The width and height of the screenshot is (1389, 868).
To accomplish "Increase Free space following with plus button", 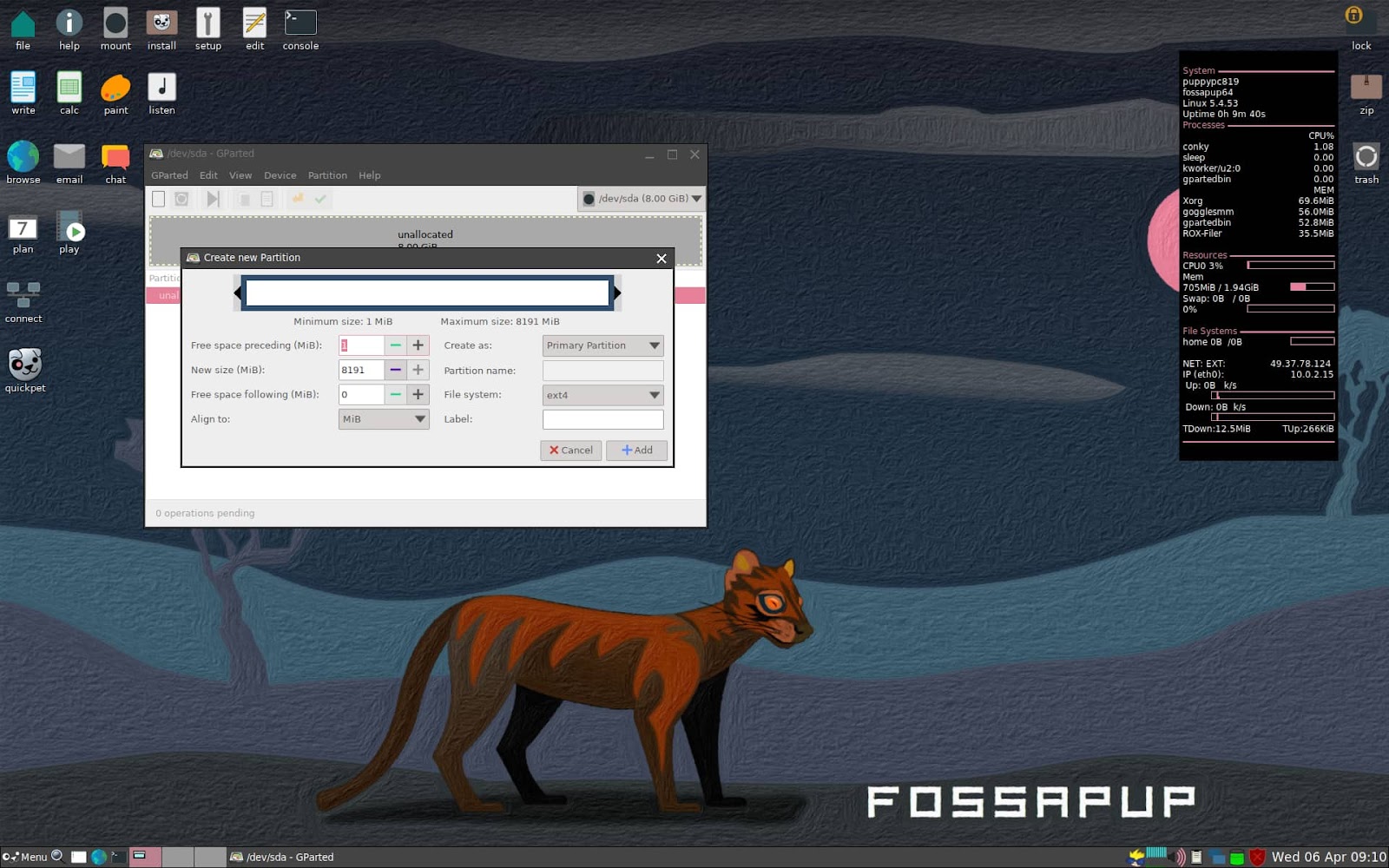I will 418,395.
